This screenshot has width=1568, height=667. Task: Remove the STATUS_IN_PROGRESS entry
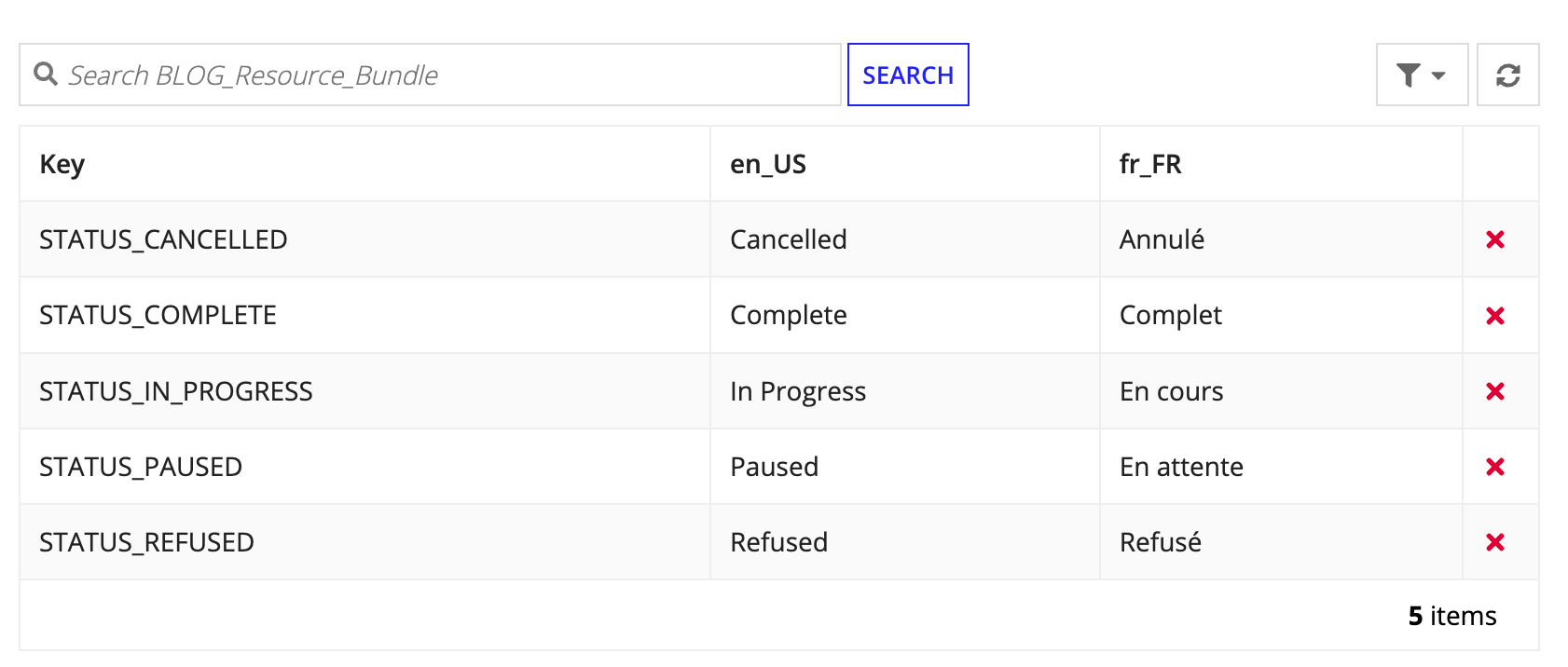1494,391
